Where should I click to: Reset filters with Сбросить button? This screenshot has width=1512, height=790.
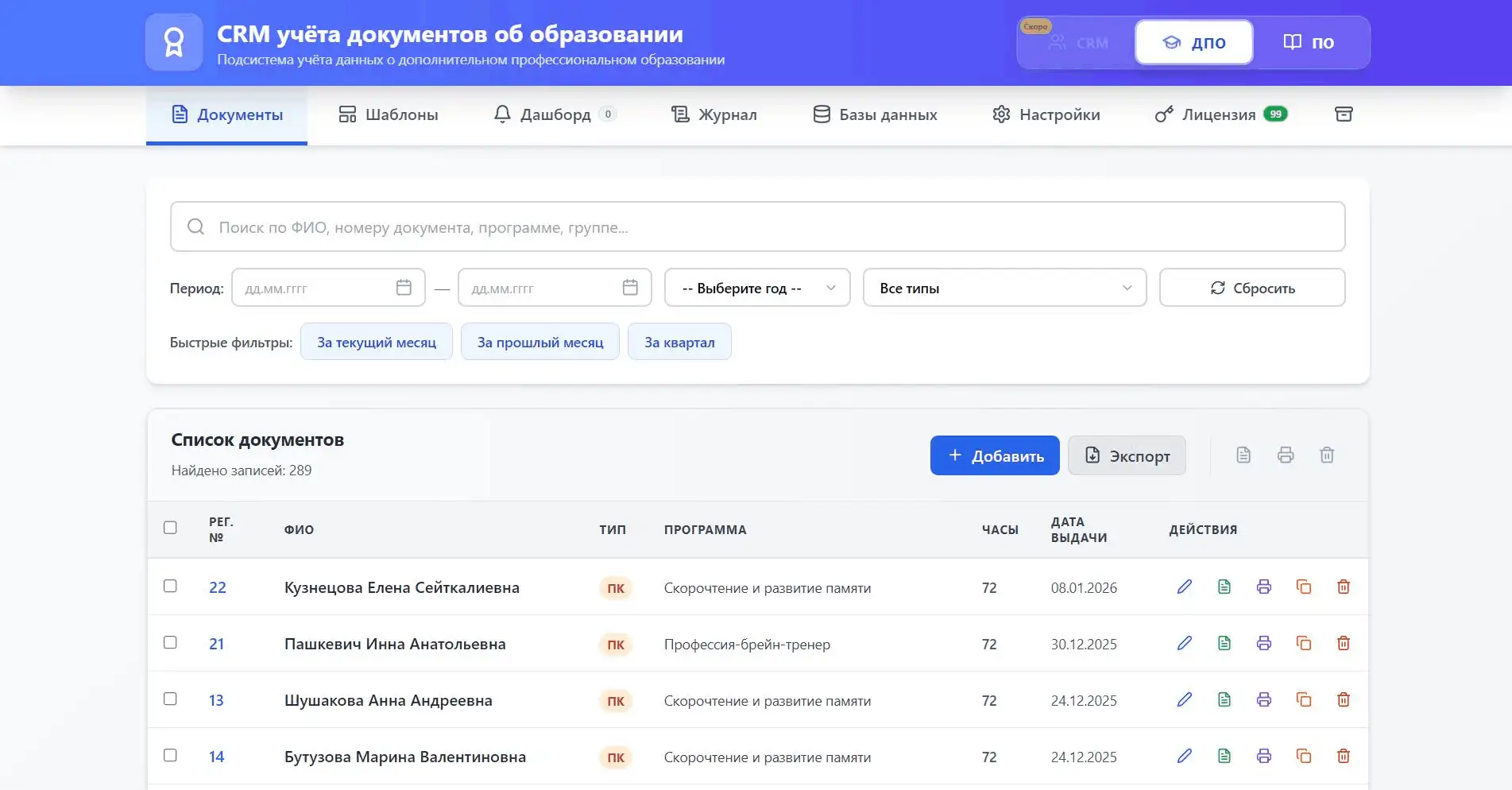point(1252,288)
